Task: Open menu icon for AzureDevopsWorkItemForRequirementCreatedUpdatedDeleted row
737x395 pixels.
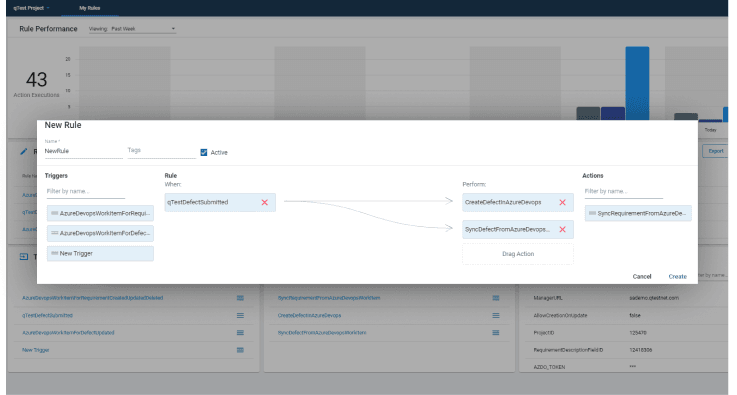Action: pyautogui.click(x=240, y=298)
